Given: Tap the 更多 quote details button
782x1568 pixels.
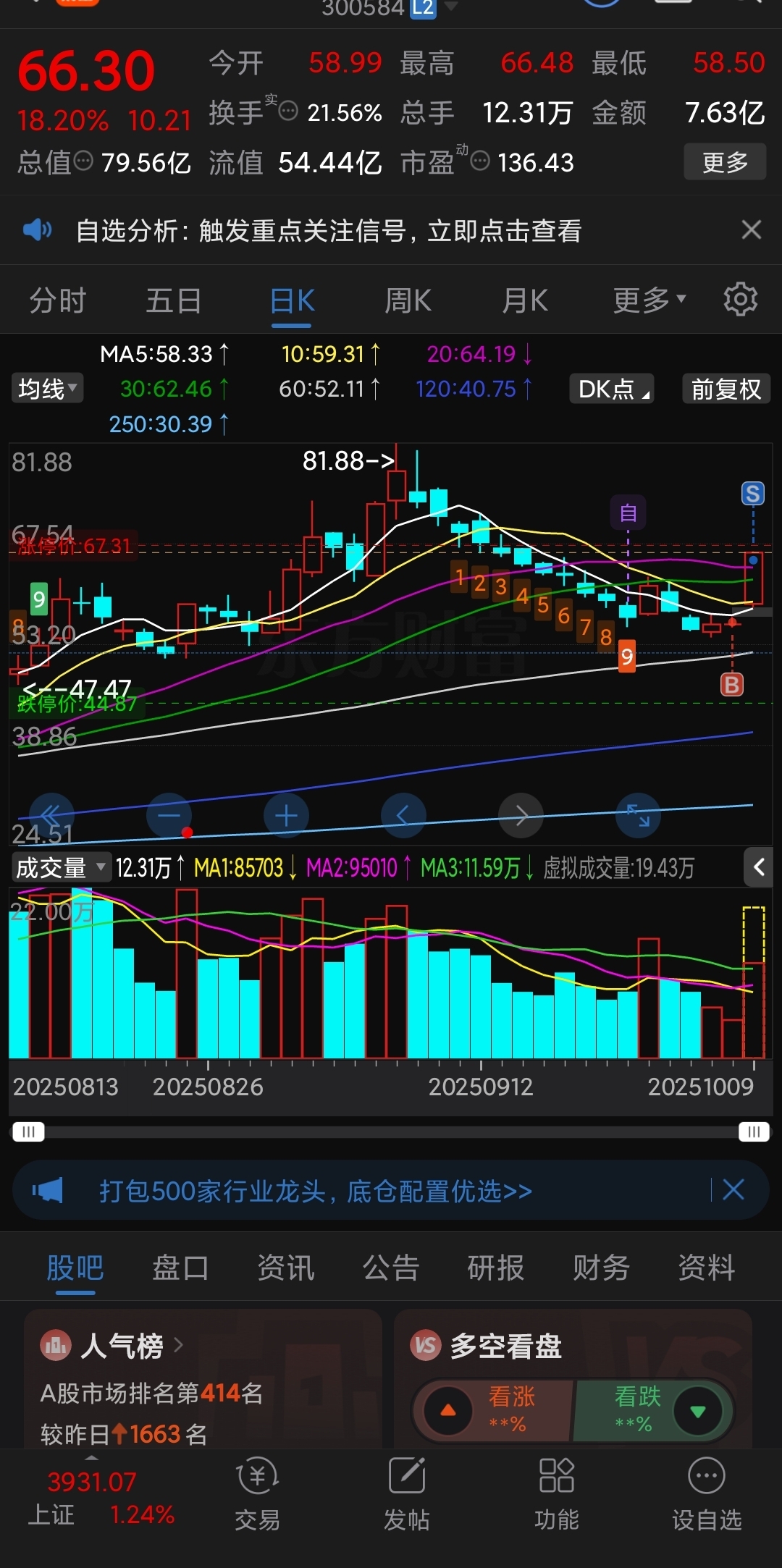Looking at the screenshot, I should click(x=726, y=162).
